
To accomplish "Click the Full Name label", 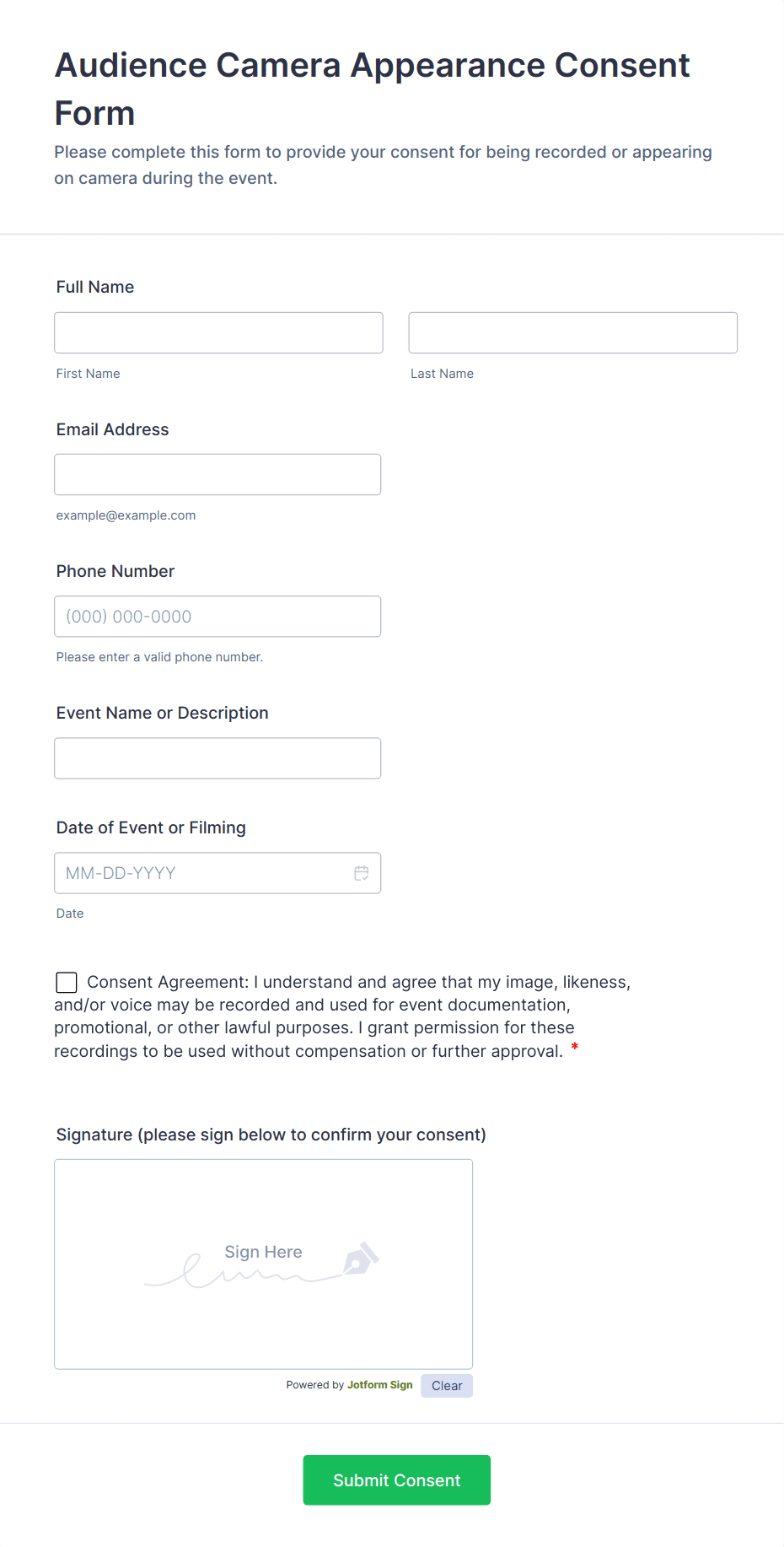I will click(95, 287).
